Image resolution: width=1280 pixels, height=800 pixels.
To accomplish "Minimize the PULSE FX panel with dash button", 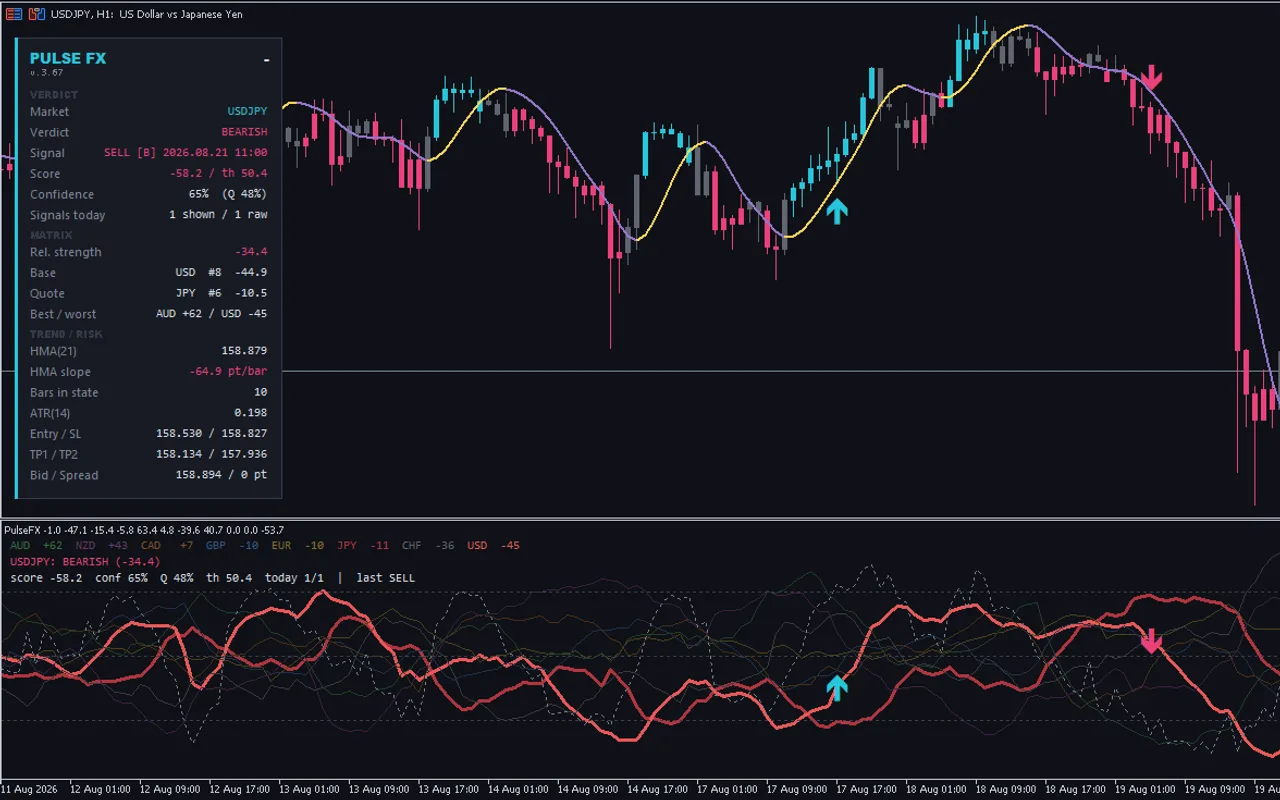I will pyautogui.click(x=266, y=60).
